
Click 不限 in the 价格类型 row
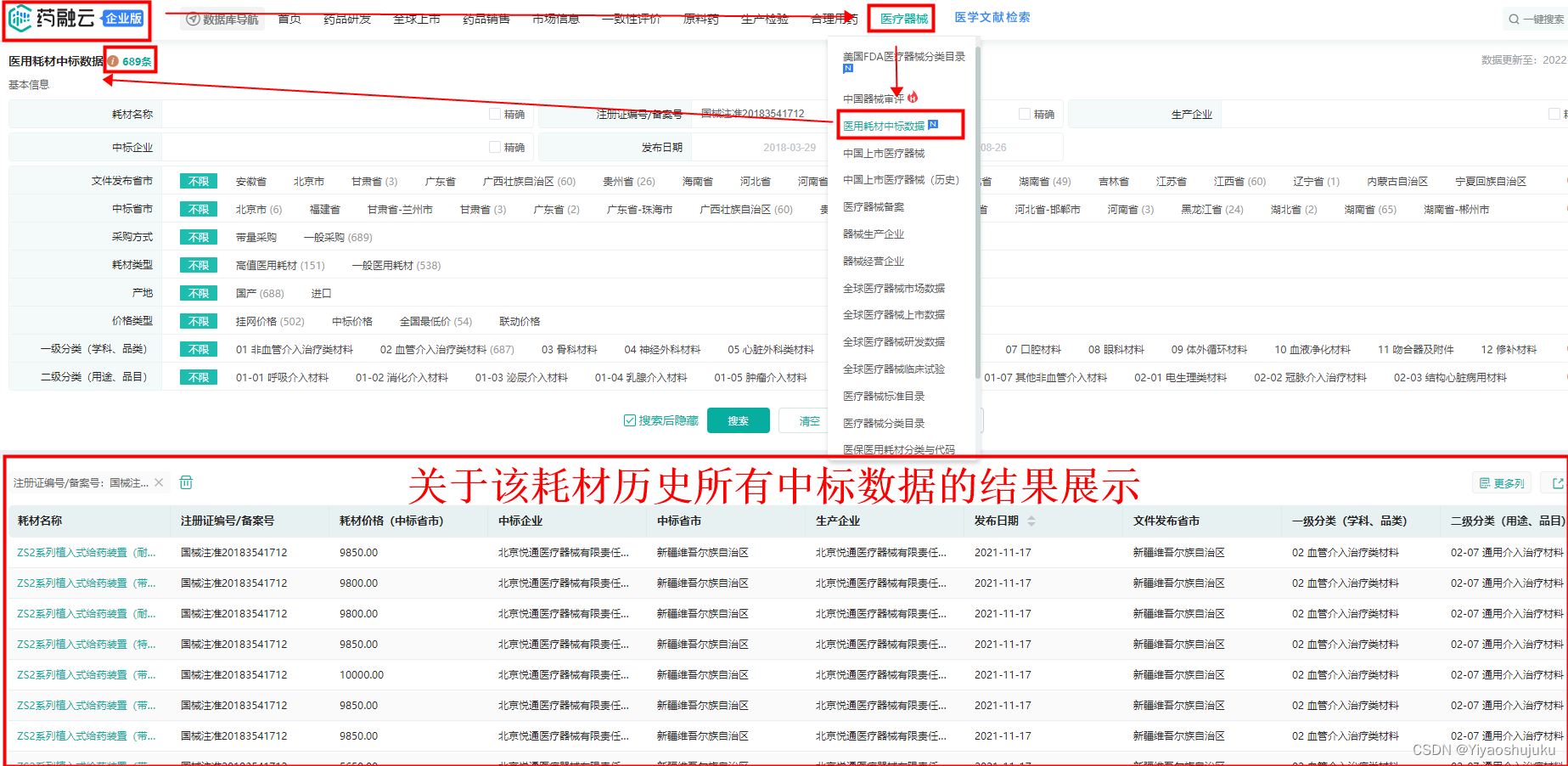point(199,321)
